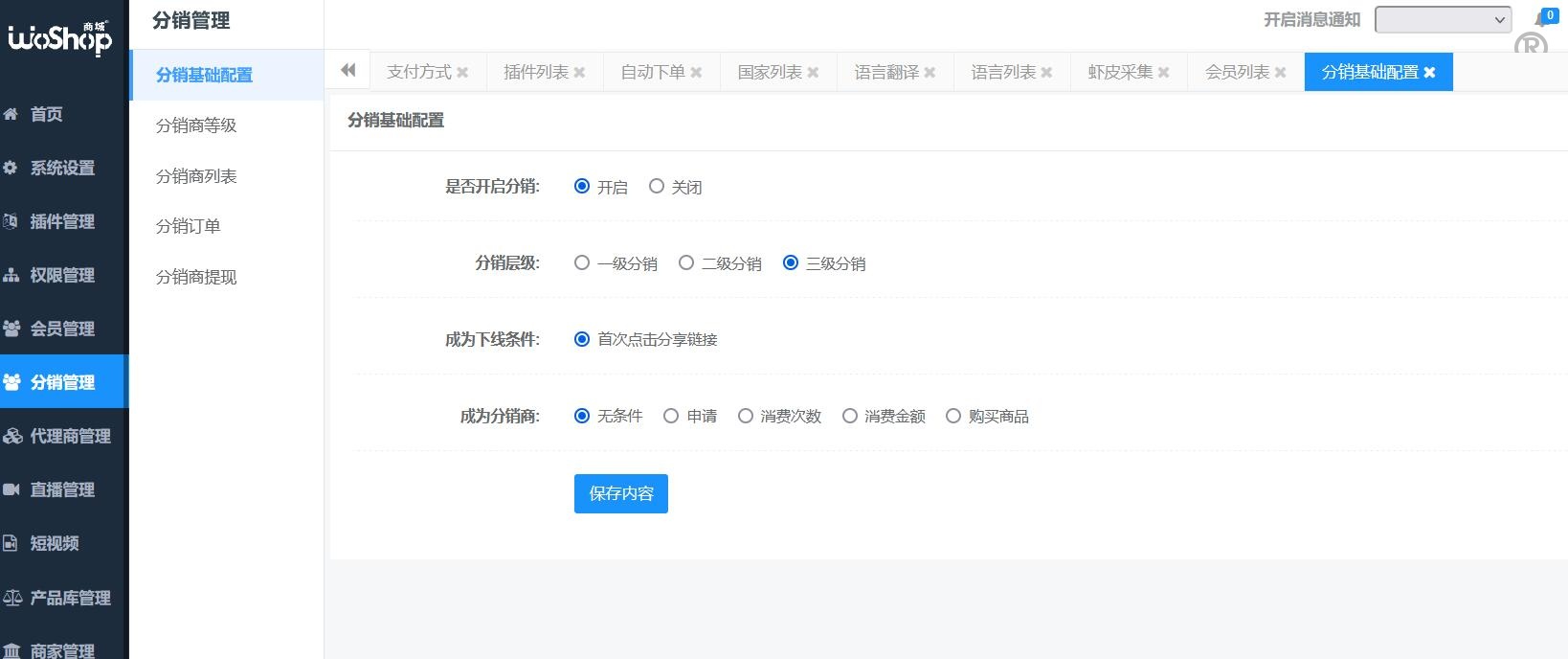Click the plugin management icon
This screenshot has width=1568, height=659.
click(x=11, y=221)
